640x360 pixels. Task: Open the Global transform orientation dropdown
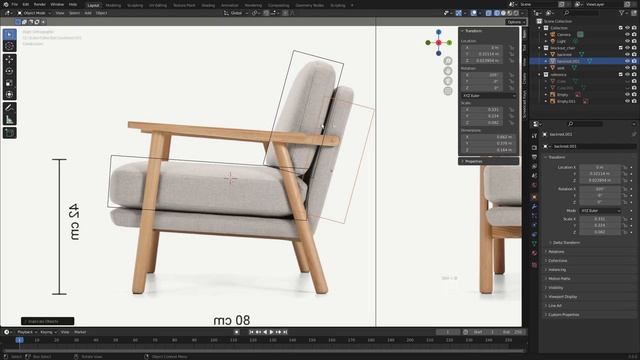pos(236,13)
